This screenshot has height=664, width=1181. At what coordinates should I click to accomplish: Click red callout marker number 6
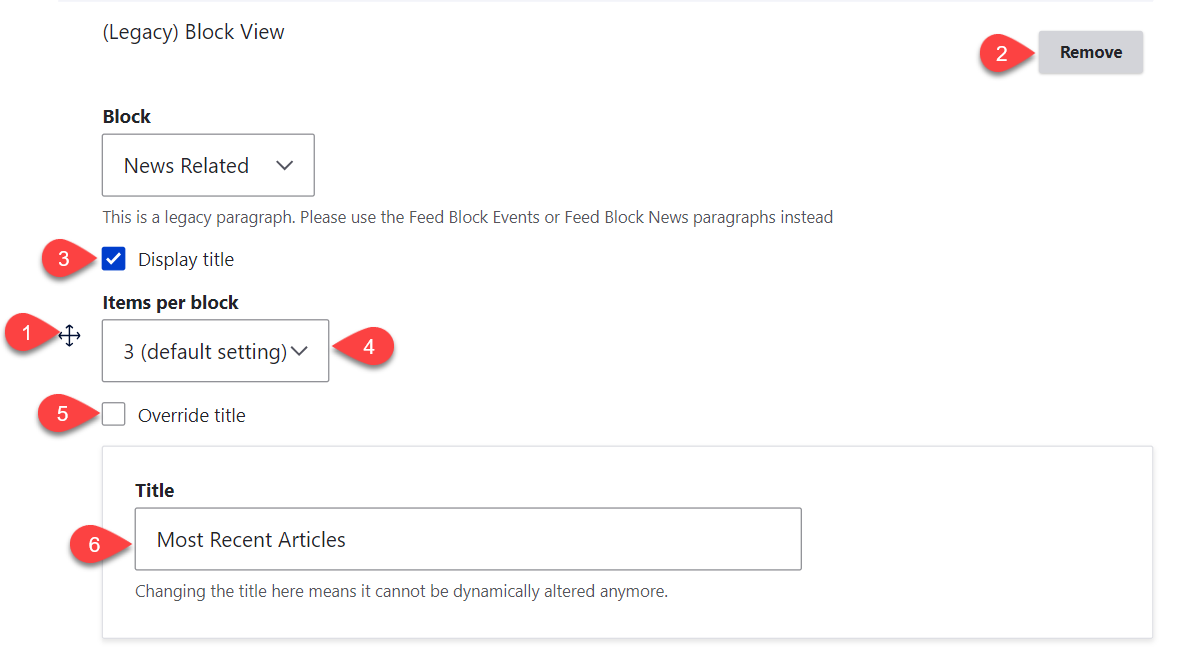[x=95, y=545]
